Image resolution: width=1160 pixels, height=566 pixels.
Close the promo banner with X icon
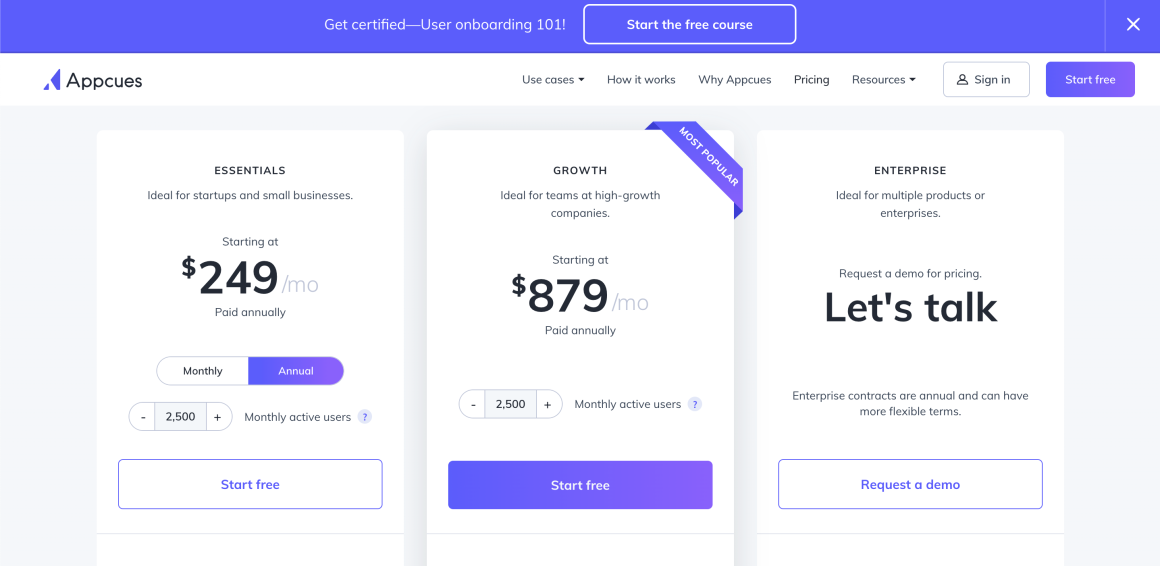point(1133,24)
